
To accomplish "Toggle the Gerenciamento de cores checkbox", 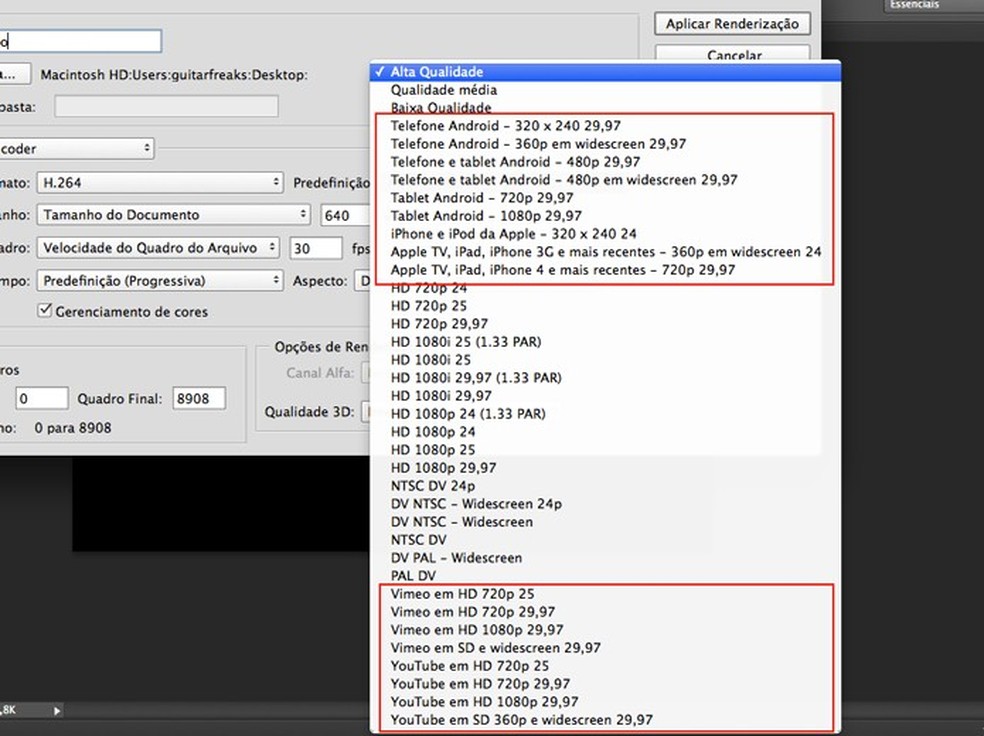I will point(45,311).
